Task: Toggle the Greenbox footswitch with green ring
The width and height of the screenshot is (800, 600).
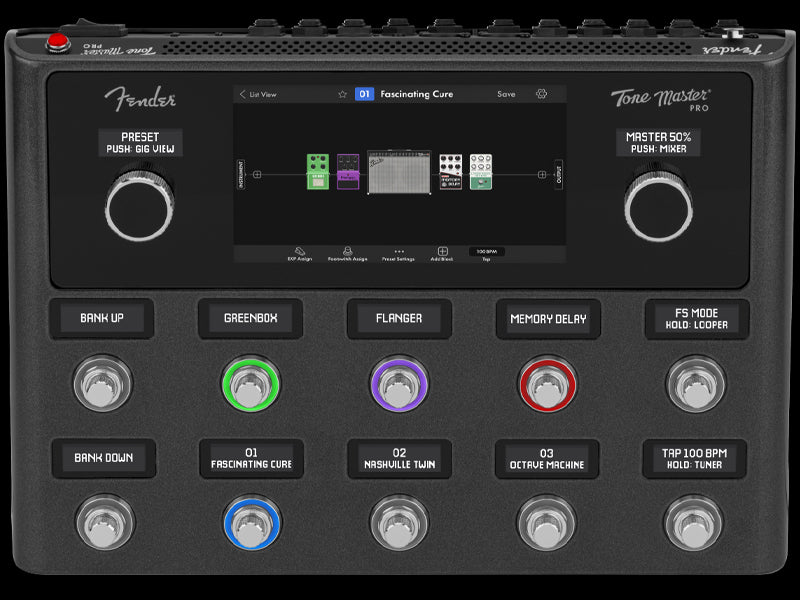Action: (x=250, y=384)
